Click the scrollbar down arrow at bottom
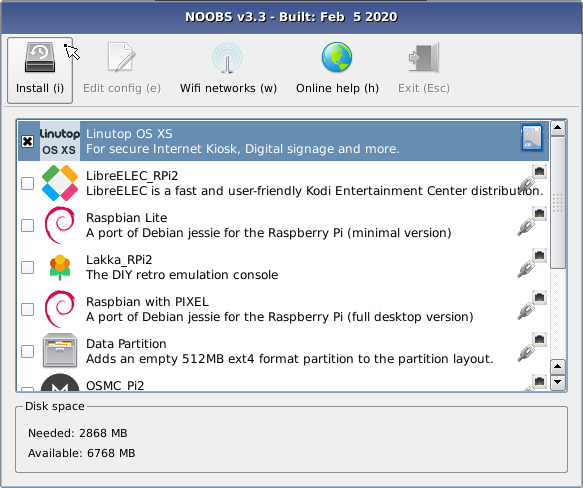Screen dimensions: 583x488 coord(558,382)
